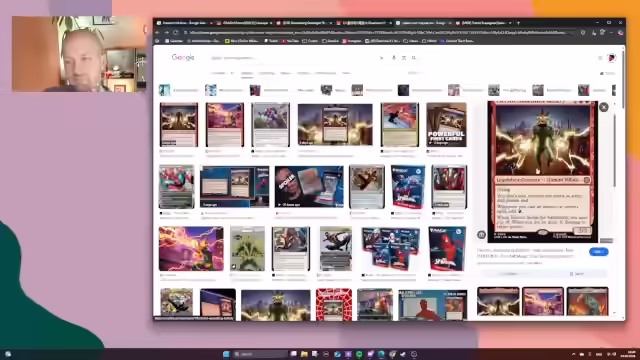
Task: Clear the search query with the X icon
Action: (381, 58)
